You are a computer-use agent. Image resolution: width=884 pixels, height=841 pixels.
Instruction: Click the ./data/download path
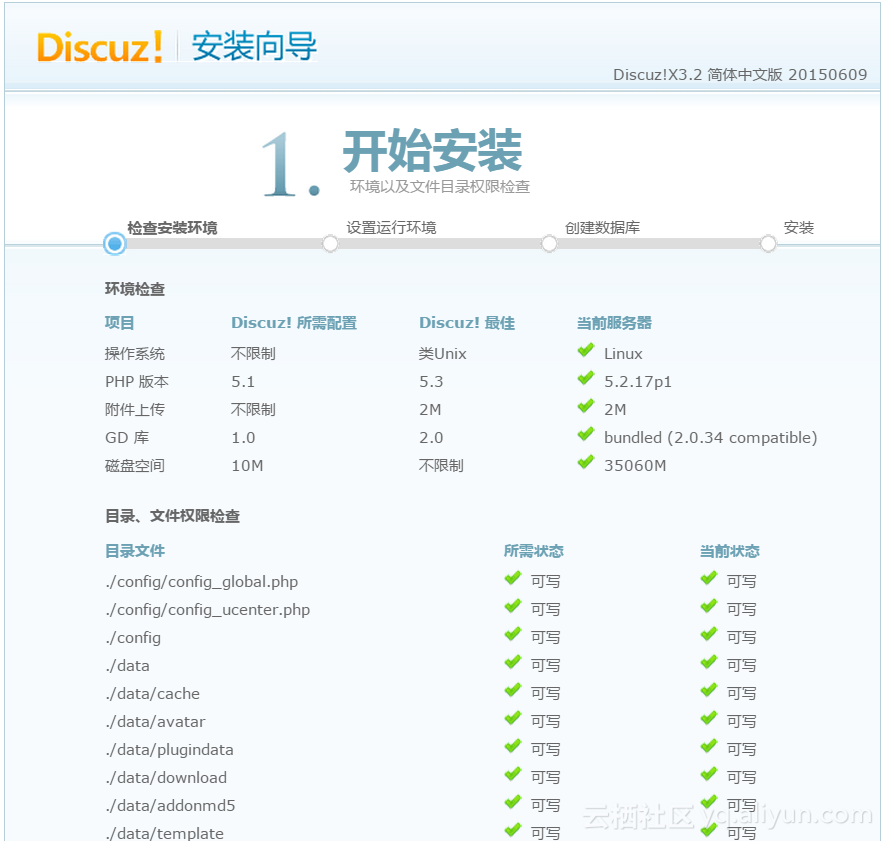(x=166, y=778)
